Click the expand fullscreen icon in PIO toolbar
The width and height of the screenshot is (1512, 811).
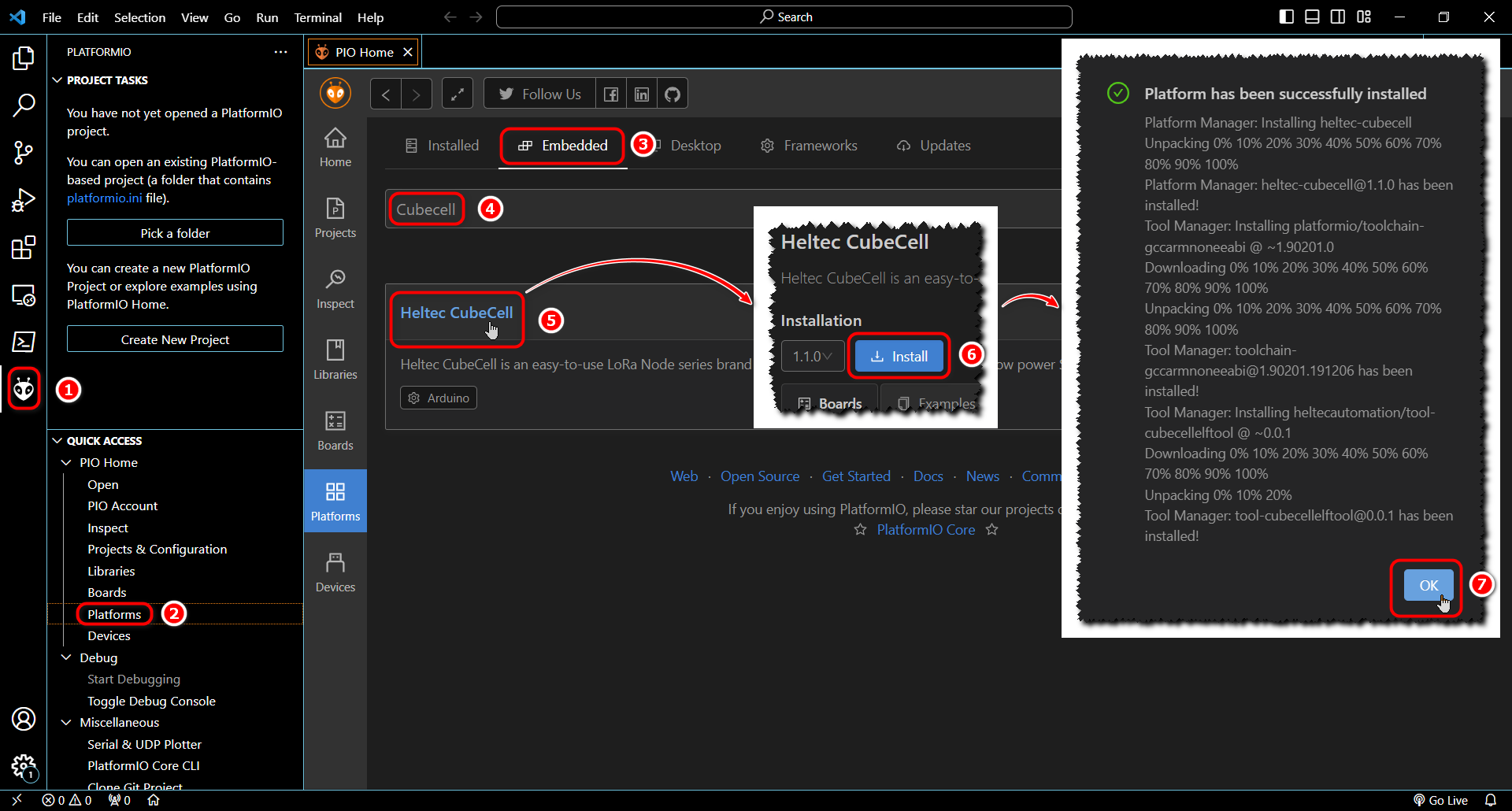(x=458, y=94)
